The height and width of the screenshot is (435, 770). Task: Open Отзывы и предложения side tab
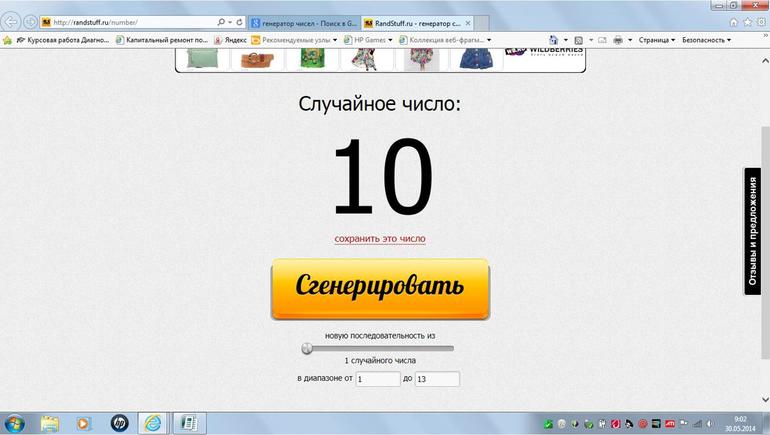752,231
